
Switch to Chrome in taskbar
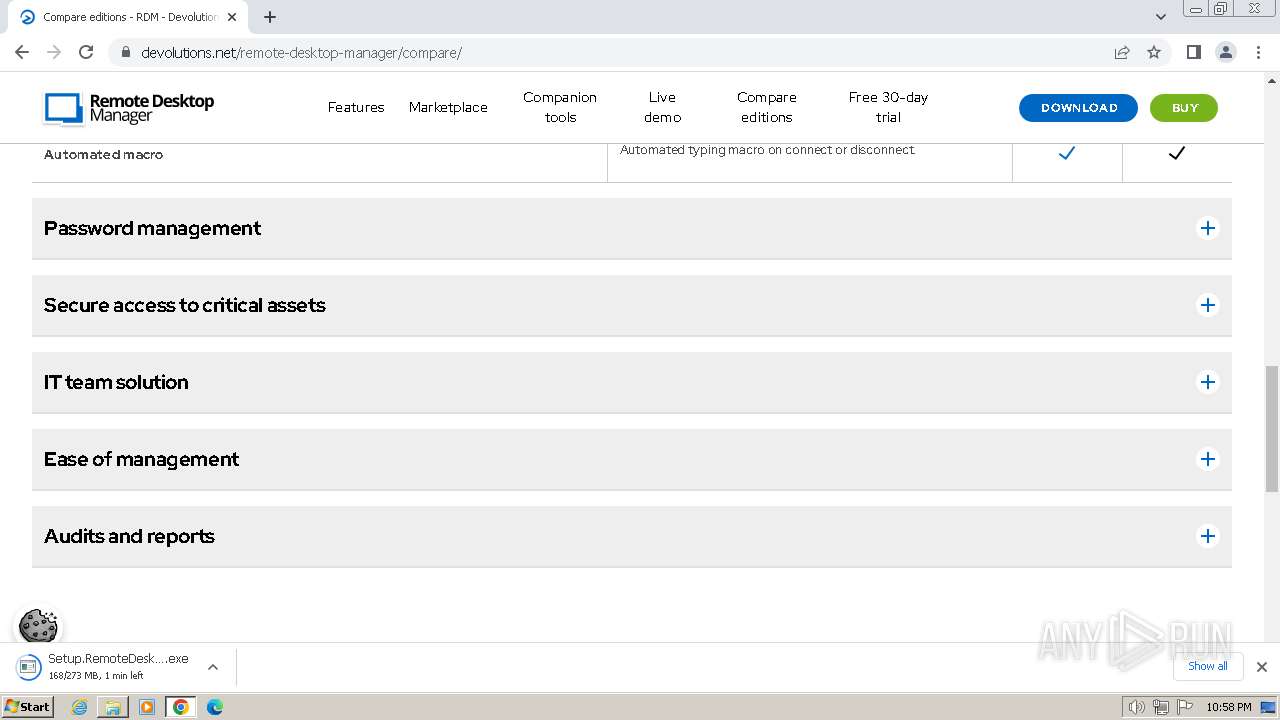181,707
